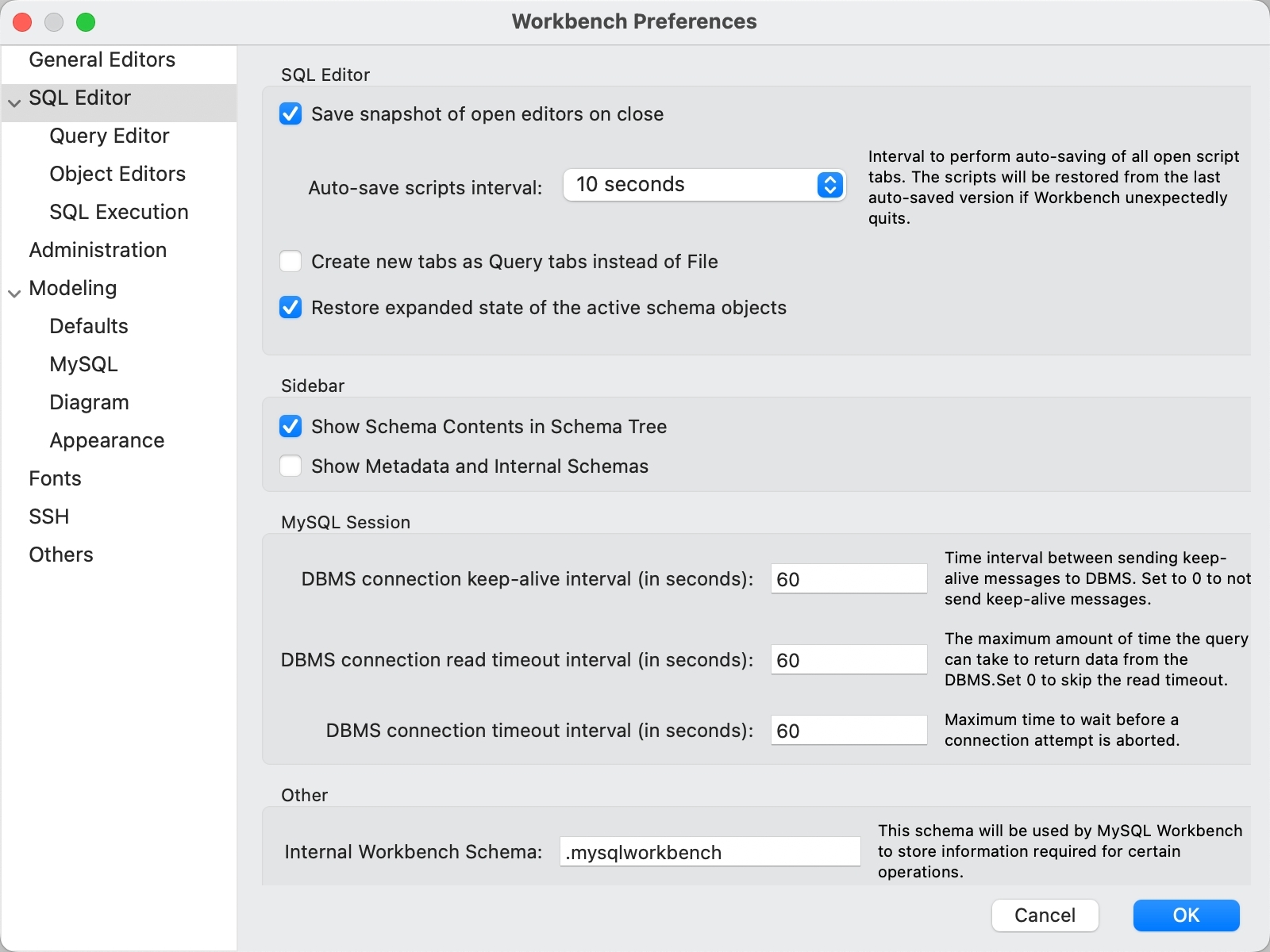Disable Show Schema Contents in Schema Tree

coord(291,426)
